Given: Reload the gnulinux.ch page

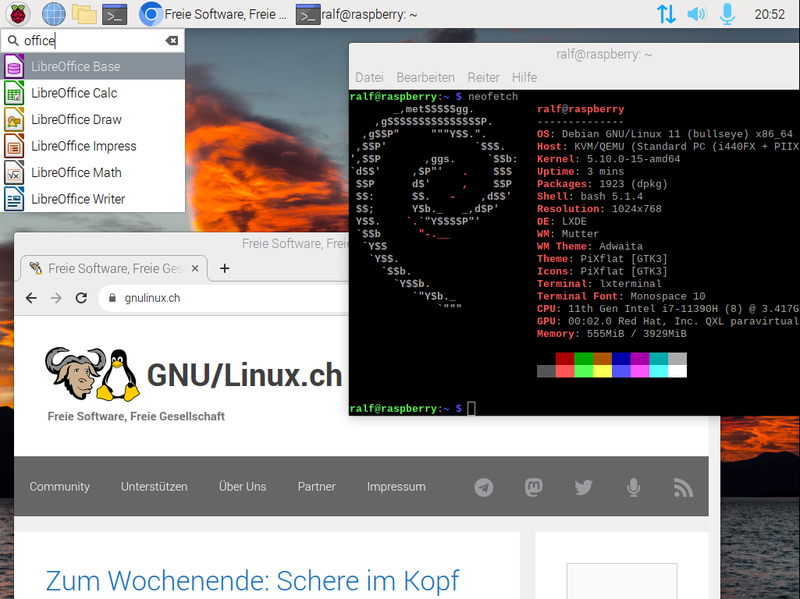Looking at the screenshot, I should [81, 298].
